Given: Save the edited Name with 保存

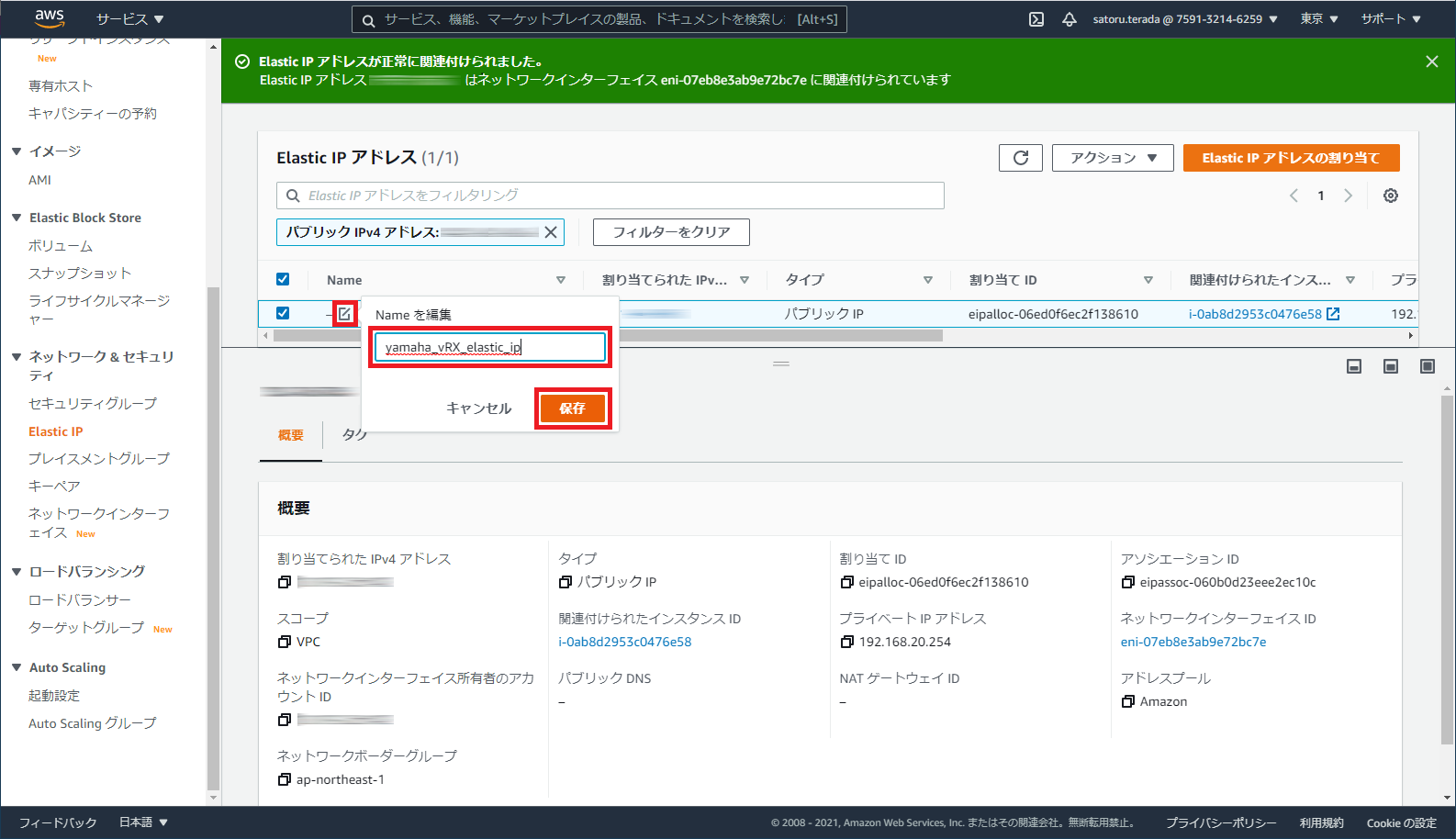Looking at the screenshot, I should point(572,408).
